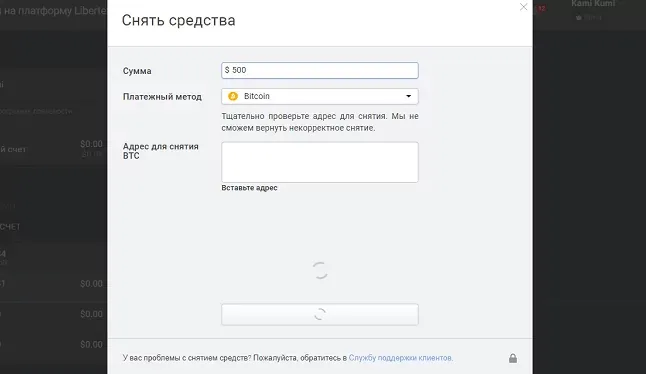646x374 pixels.
Task: Click the 'Вставьте адрес' paste address link
Action: tap(249, 188)
